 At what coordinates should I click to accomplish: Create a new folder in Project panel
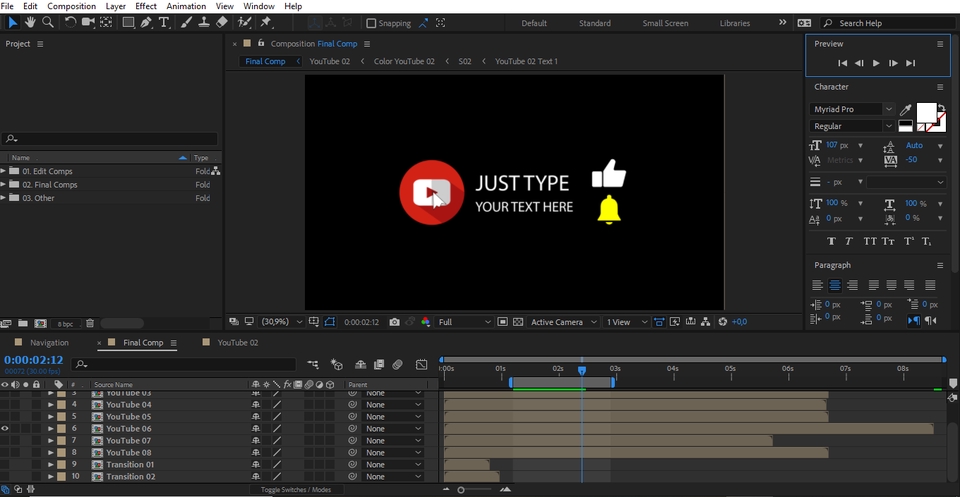(x=23, y=323)
